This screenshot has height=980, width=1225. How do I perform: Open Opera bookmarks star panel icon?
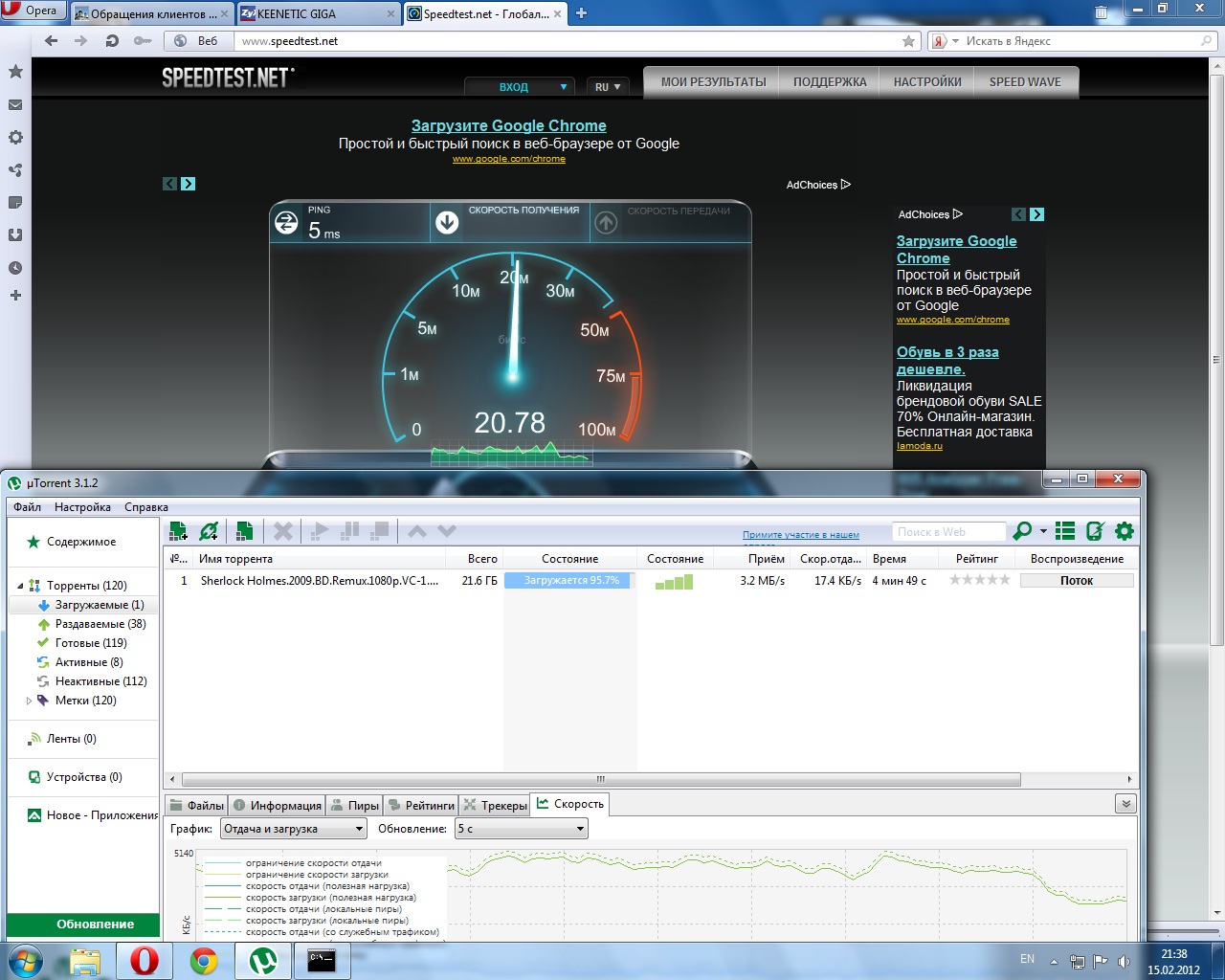[15, 72]
